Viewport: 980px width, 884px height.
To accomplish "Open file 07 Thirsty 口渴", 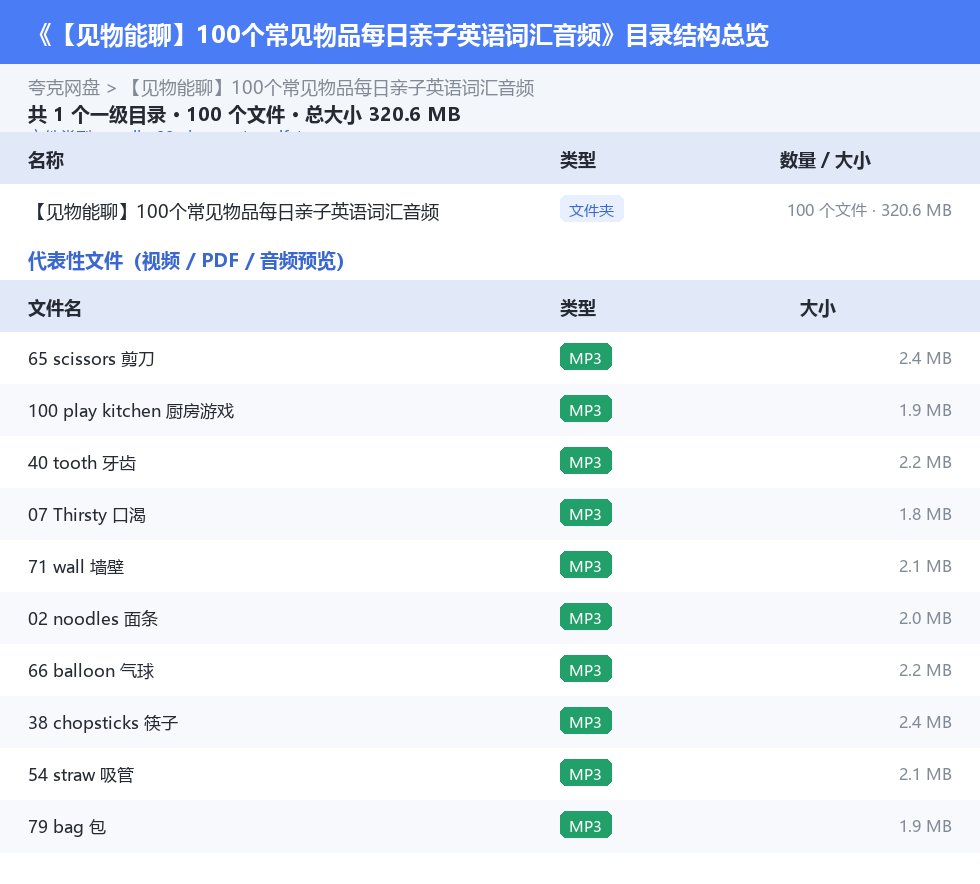I will click(x=87, y=515).
